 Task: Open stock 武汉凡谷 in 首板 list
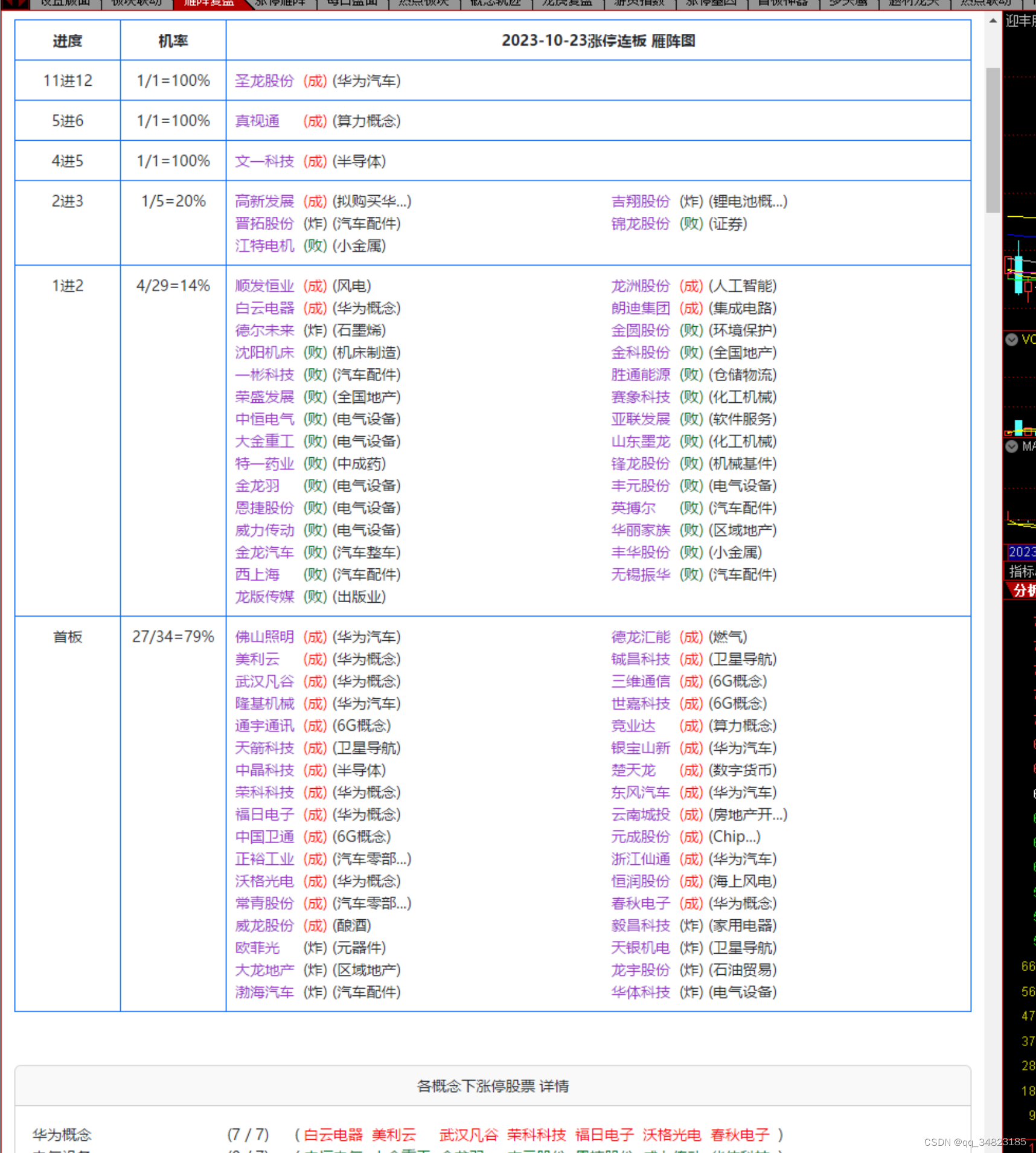point(264,682)
